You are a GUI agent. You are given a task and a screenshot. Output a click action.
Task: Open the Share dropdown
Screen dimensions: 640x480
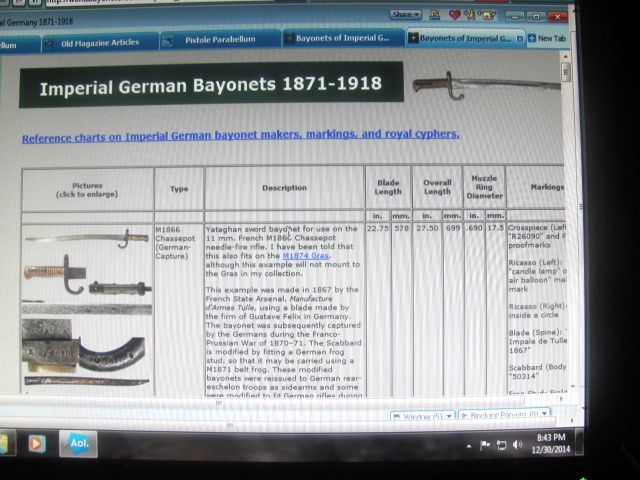[x=405, y=15]
